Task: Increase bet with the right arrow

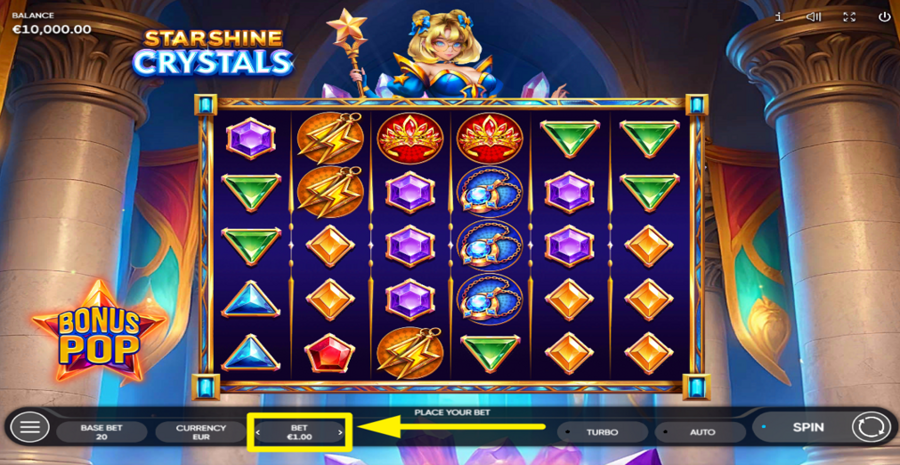Action: point(340,433)
